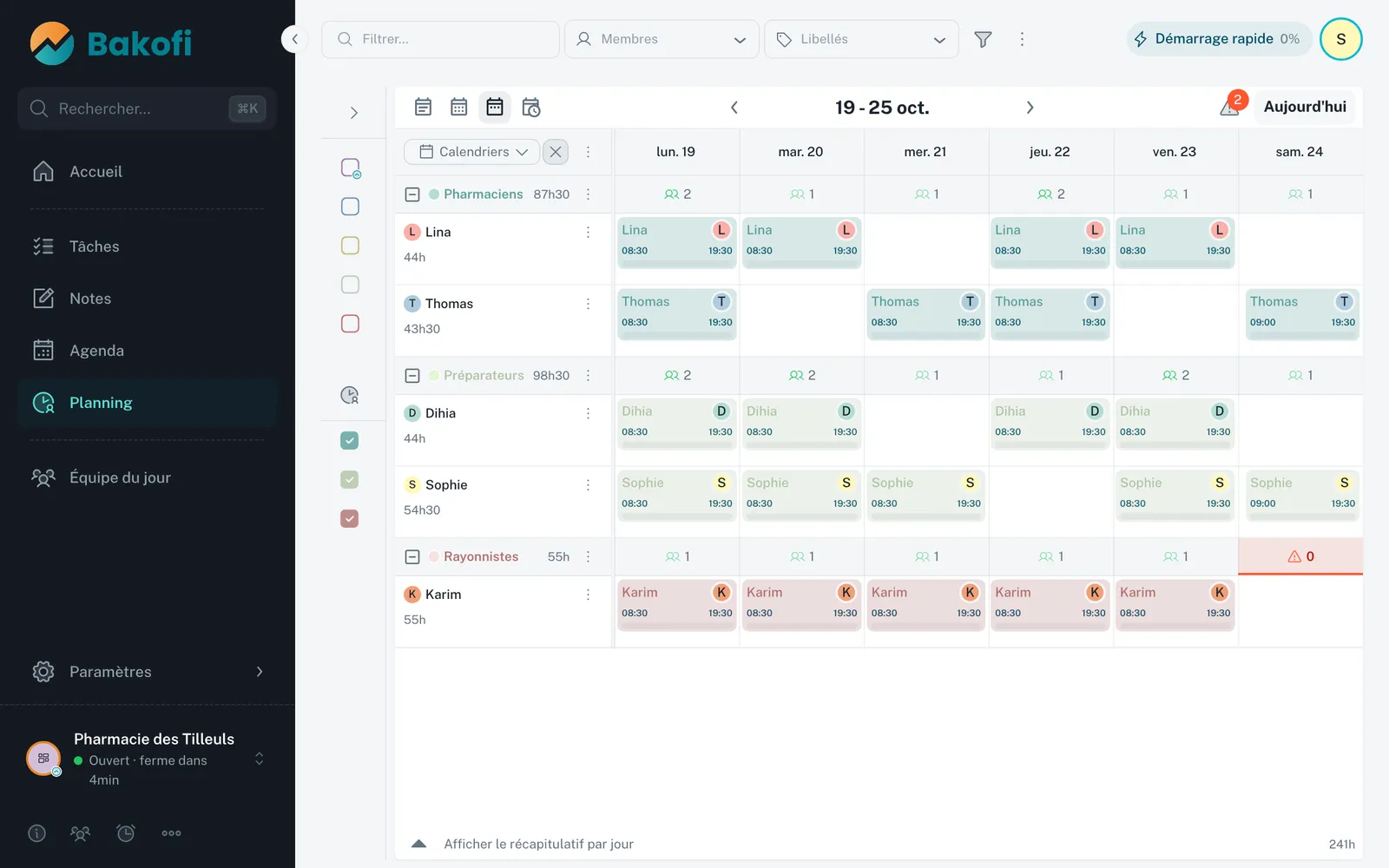
Task: Open the info icon in sidebar footer
Action: point(36,833)
